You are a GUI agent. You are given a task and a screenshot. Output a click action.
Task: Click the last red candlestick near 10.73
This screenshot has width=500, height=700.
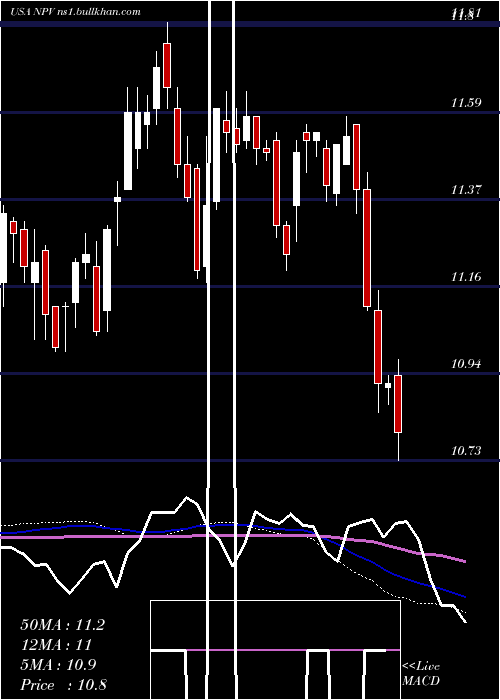[398, 404]
